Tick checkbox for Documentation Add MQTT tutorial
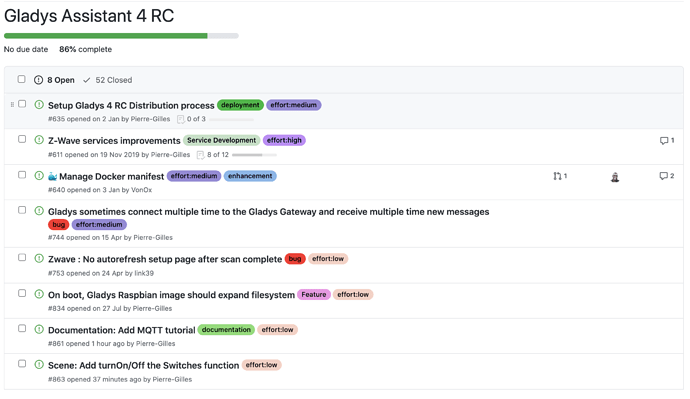 pyautogui.click(x=22, y=328)
